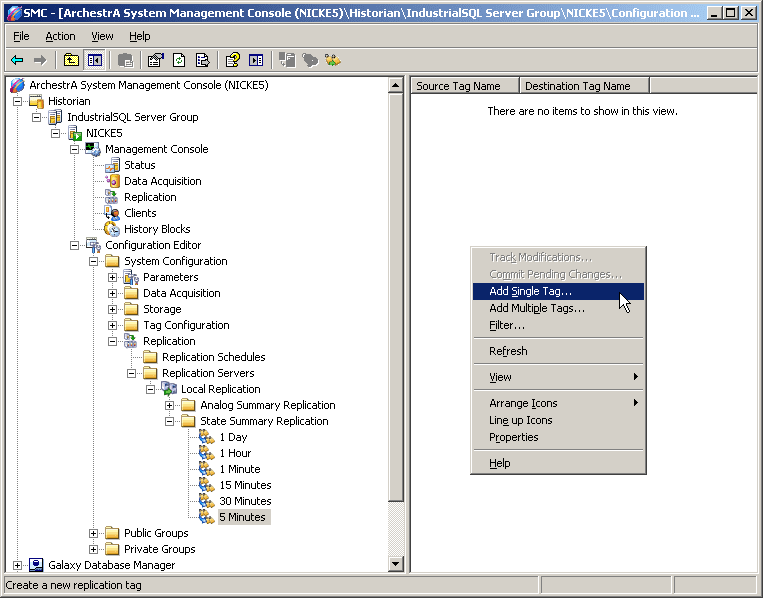The image size is (763, 598).
Task: Choose Add Single Tag from context menu
Action: tap(558, 291)
